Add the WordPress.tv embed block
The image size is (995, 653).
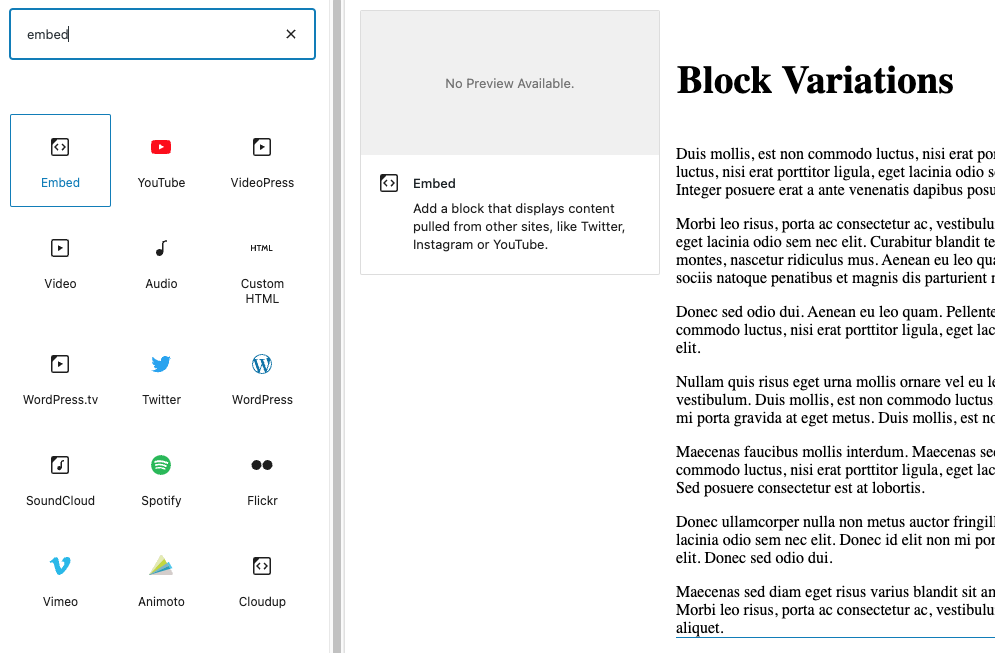pyautogui.click(x=60, y=377)
